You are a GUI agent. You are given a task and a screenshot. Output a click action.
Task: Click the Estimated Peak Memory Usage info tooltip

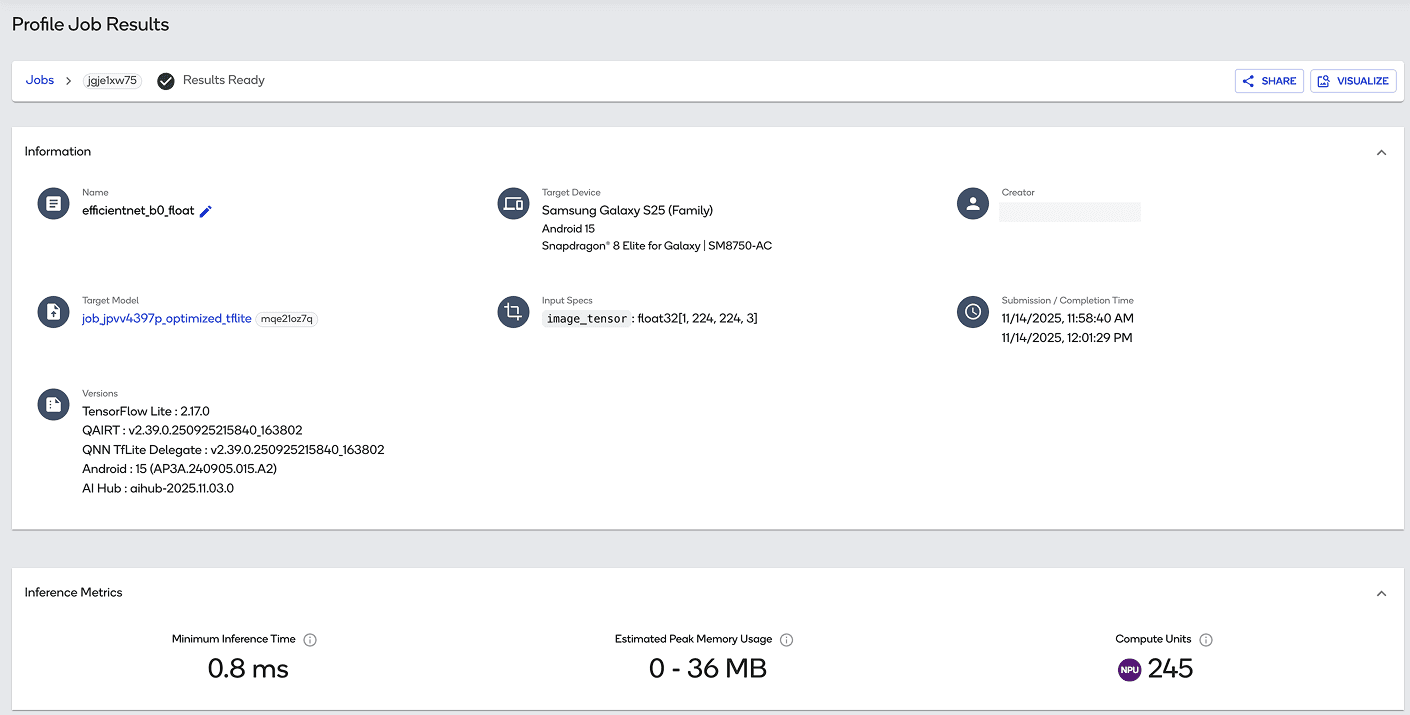787,638
